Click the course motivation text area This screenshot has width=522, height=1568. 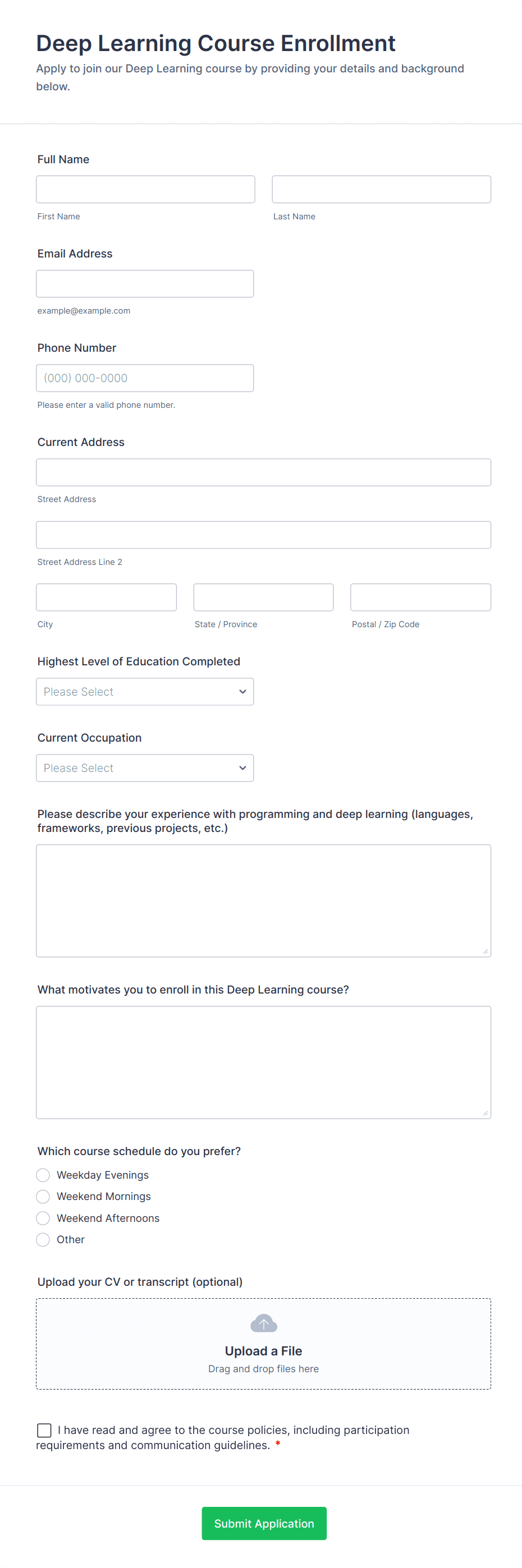tap(263, 1061)
